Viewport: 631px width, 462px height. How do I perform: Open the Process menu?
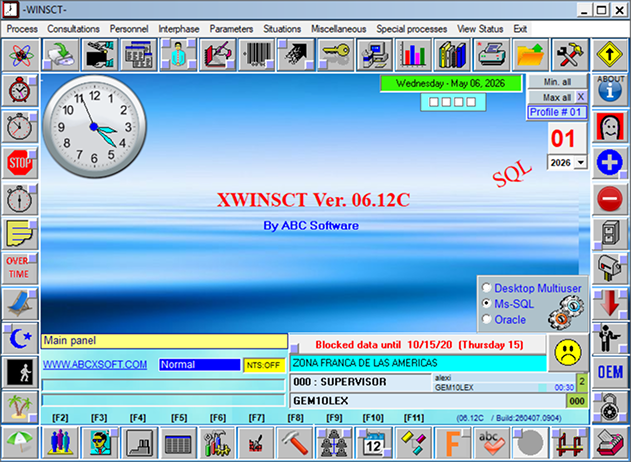pyautogui.click(x=22, y=29)
